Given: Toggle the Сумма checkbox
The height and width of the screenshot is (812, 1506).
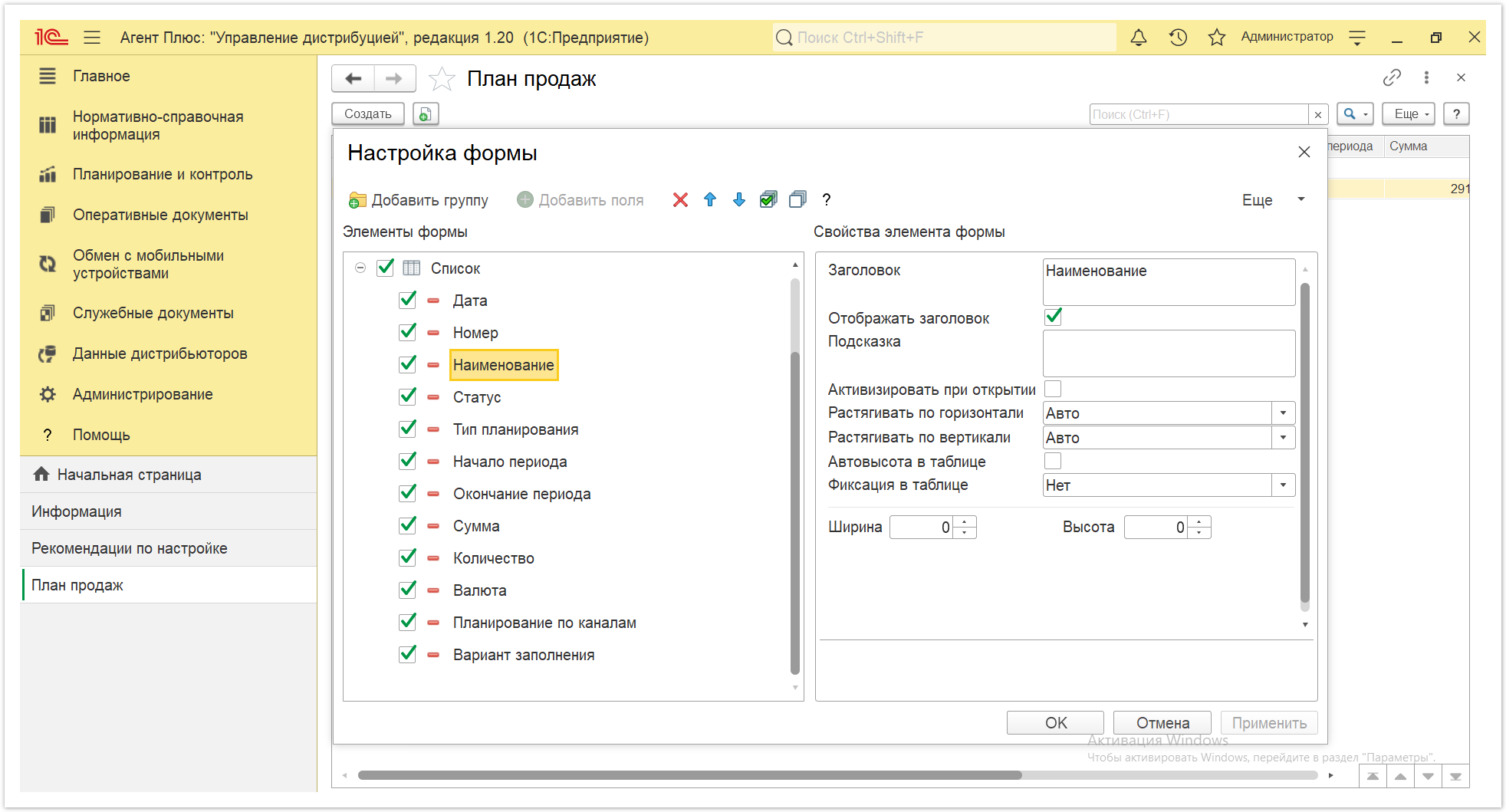Looking at the screenshot, I should pos(408,525).
